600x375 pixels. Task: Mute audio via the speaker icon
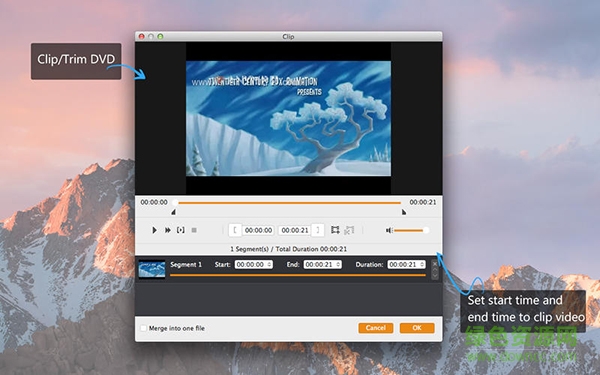(389, 230)
